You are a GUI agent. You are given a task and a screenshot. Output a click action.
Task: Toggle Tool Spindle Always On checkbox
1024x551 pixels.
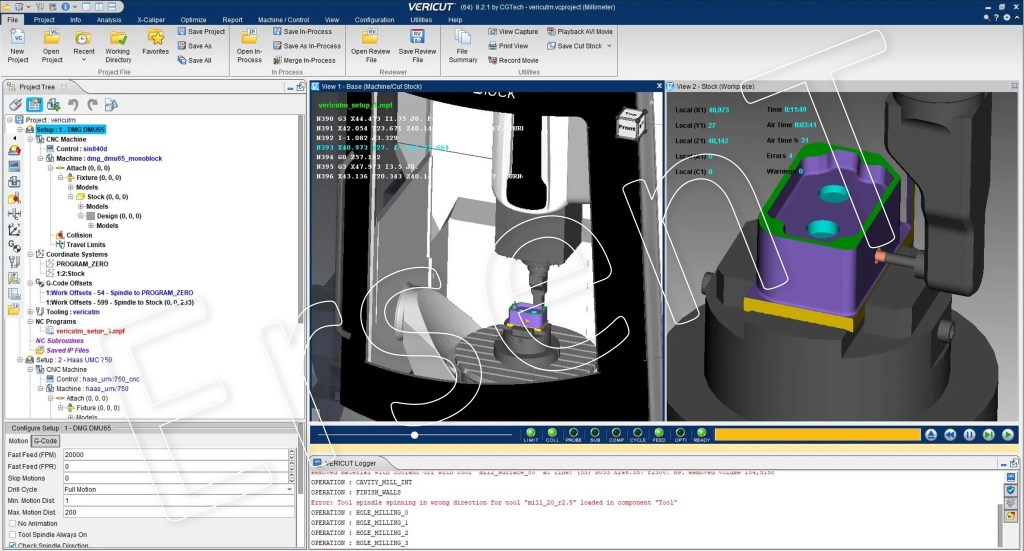[x=12, y=534]
